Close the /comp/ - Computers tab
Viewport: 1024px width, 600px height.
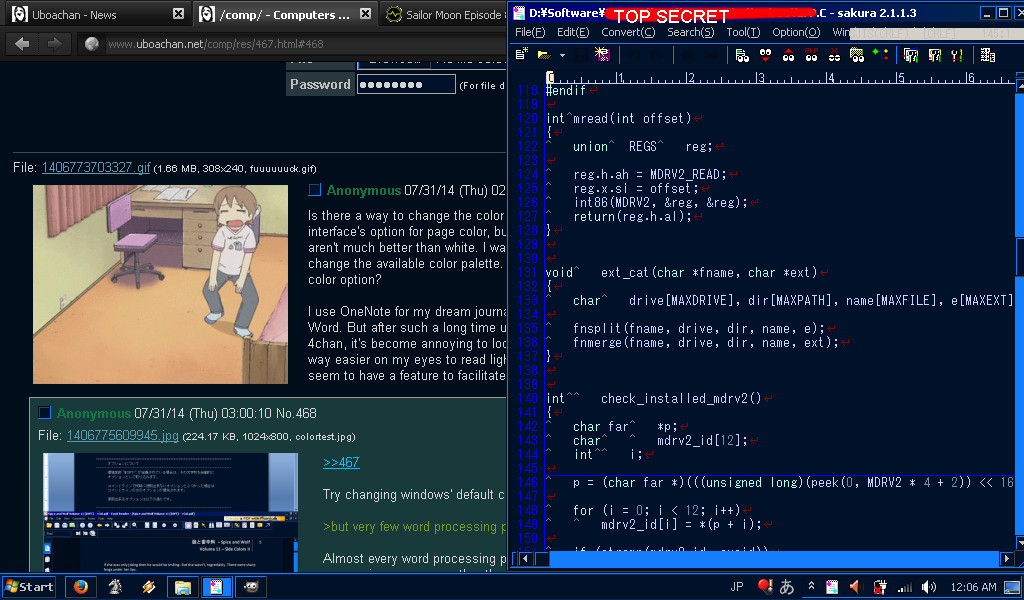[x=366, y=14]
